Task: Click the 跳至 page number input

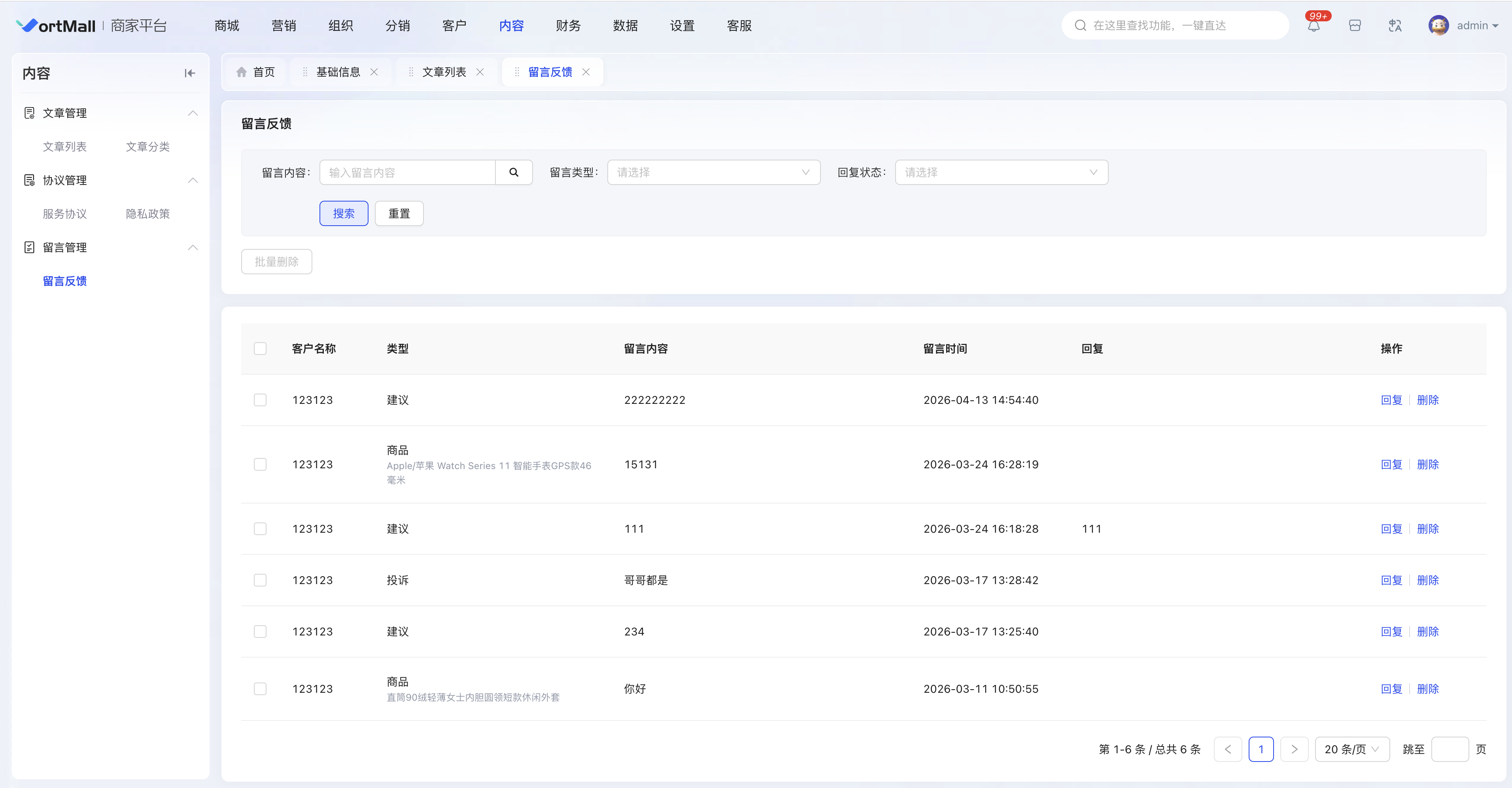Action: pos(1449,749)
